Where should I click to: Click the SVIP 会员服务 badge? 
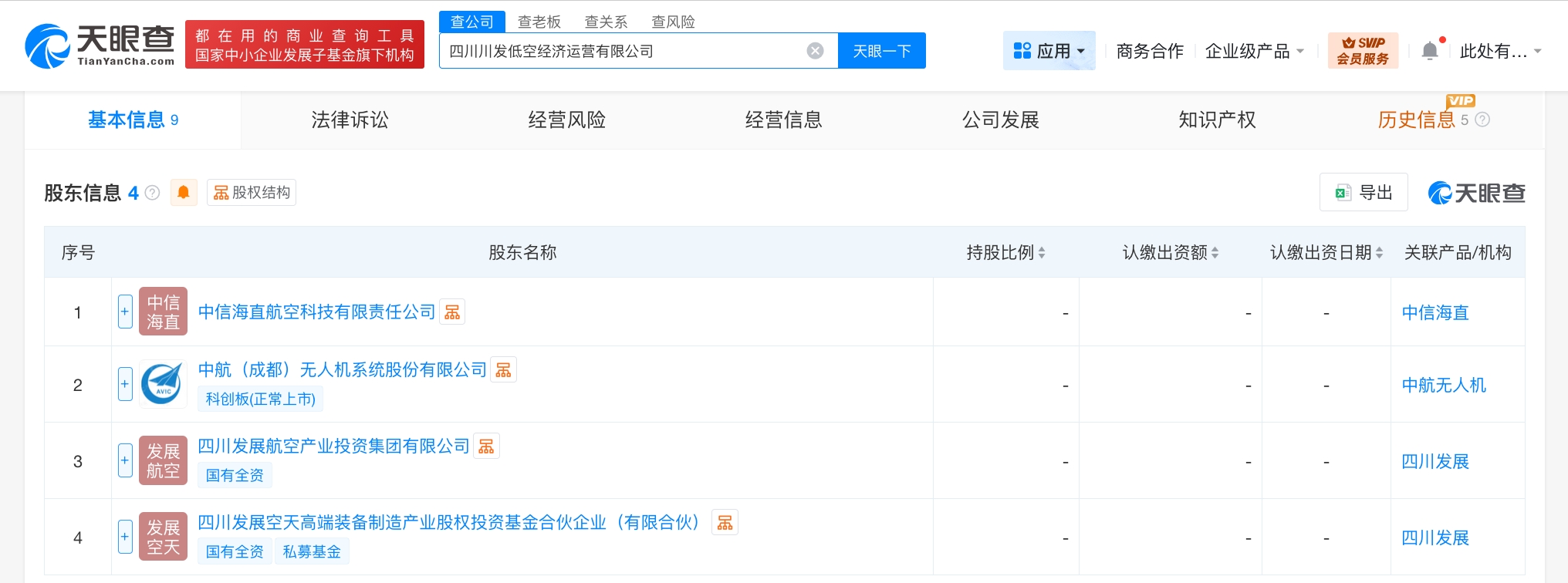pos(1362,51)
